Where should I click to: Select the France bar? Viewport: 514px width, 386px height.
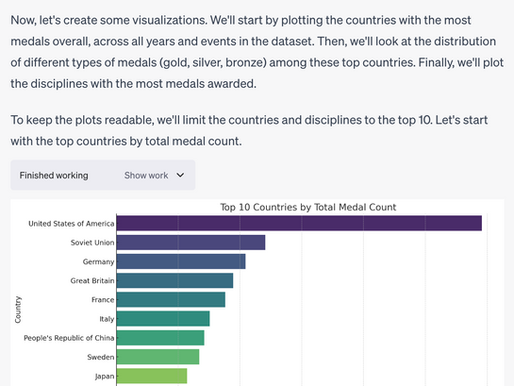[x=171, y=299]
